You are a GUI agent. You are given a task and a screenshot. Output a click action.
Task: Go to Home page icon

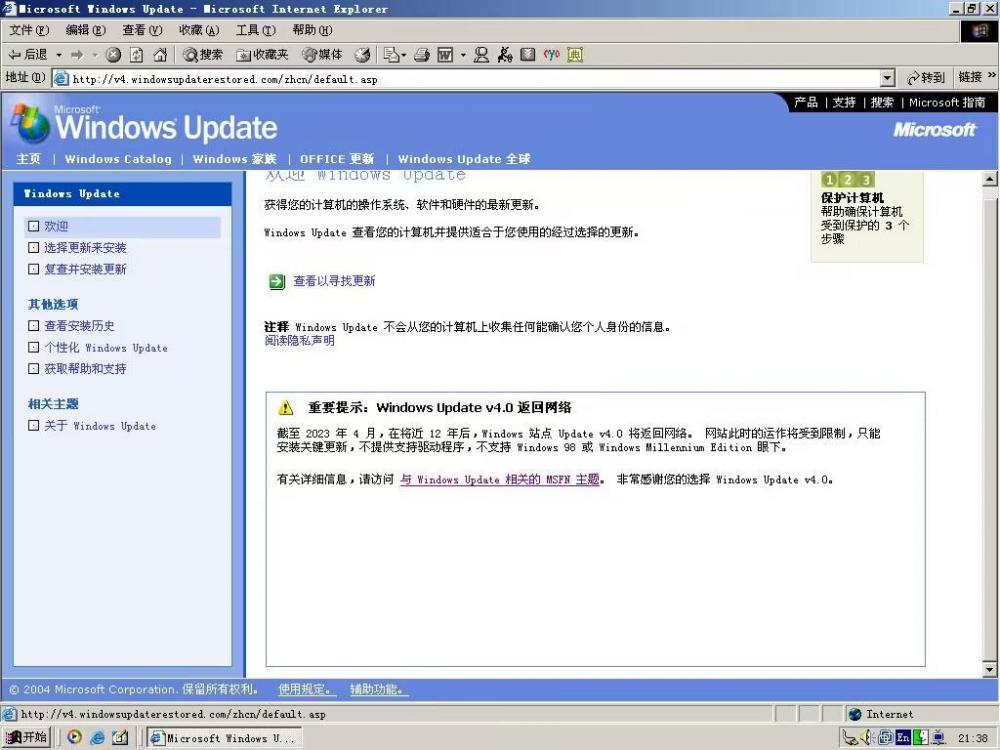click(x=159, y=55)
